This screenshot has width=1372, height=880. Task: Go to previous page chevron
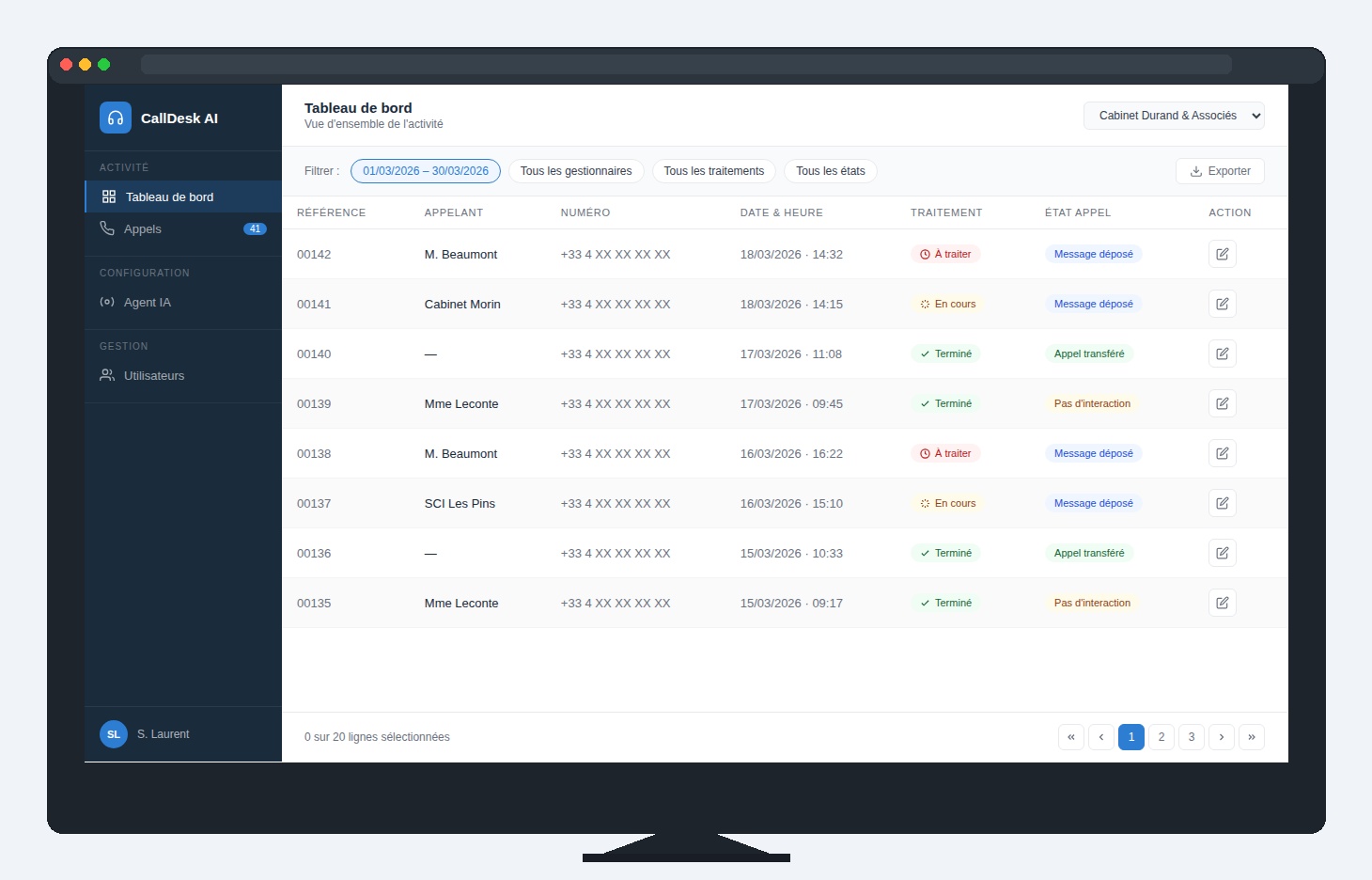coord(1101,737)
